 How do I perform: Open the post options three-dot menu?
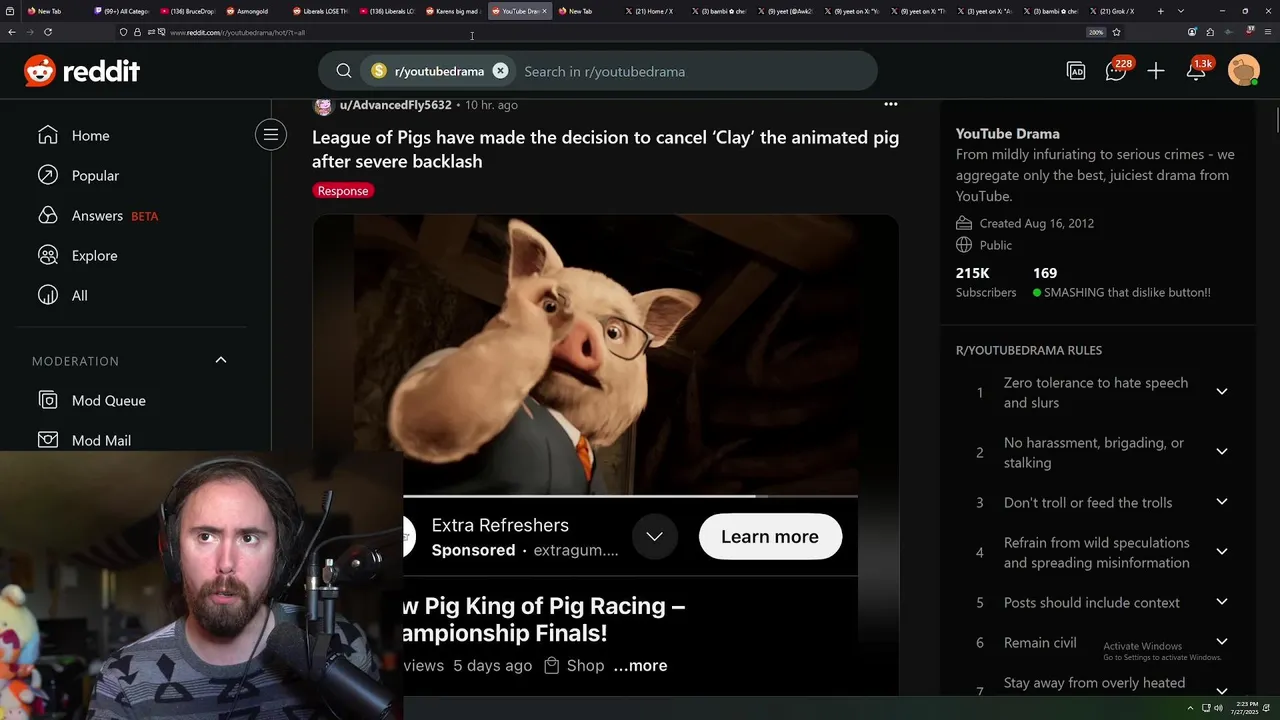pos(891,104)
